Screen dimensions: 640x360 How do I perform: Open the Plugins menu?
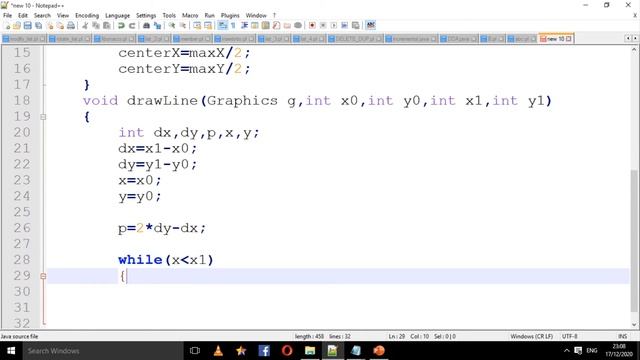230,16
